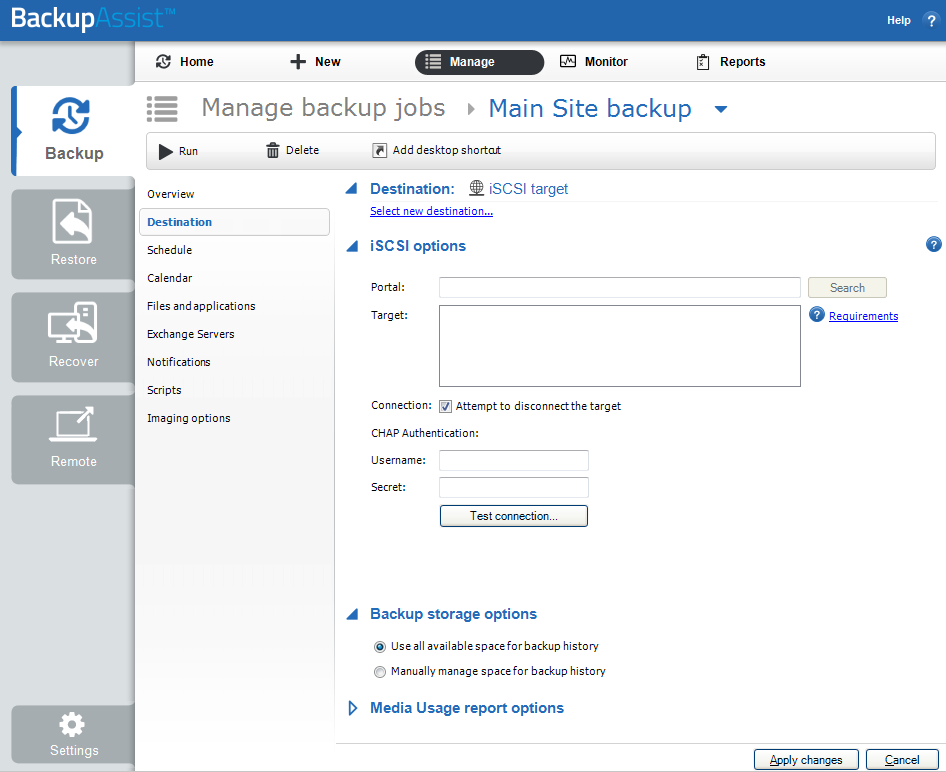This screenshot has height=772, width=946.
Task: Open Exchange Servers settings
Action: click(x=191, y=334)
